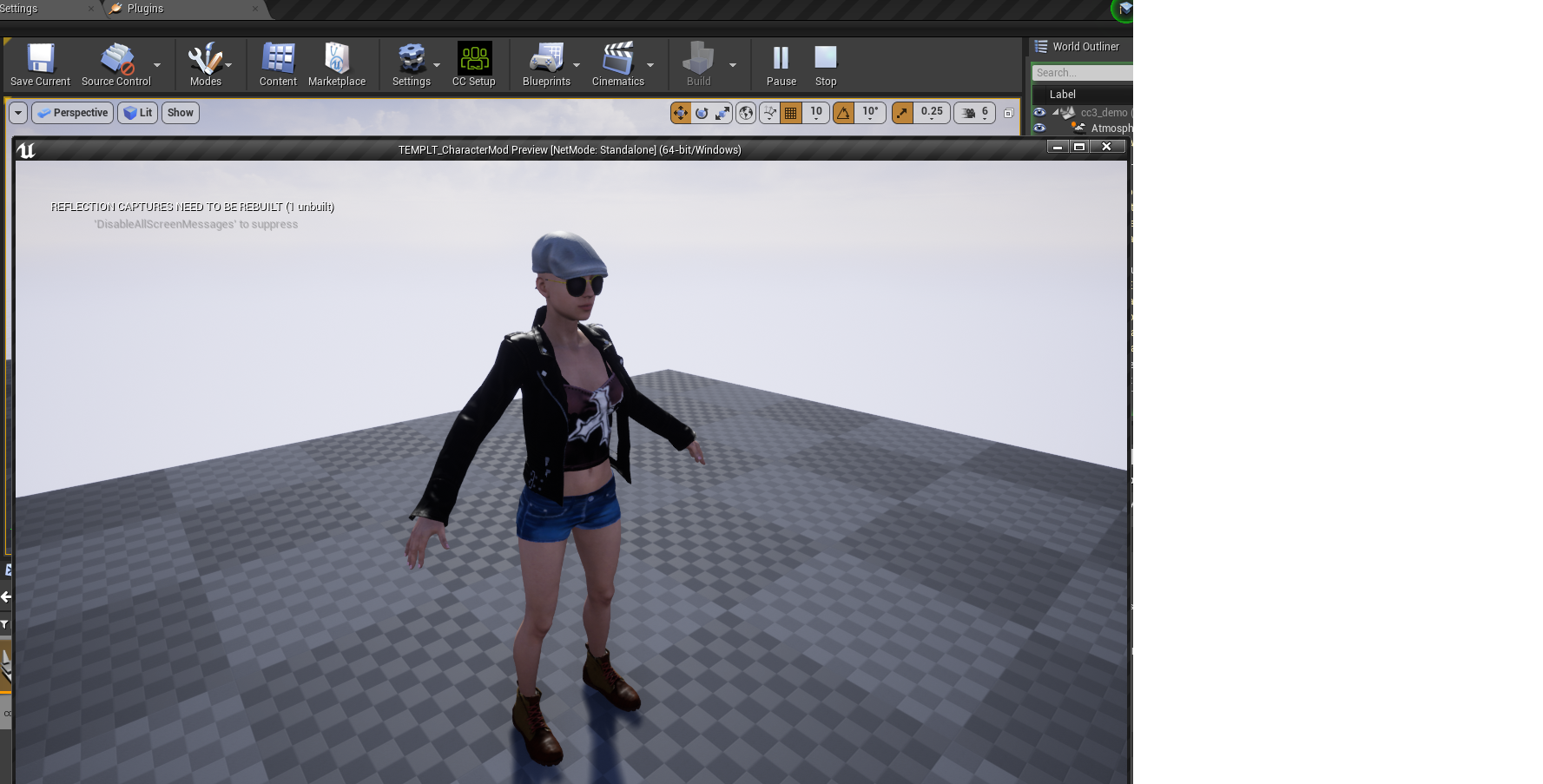
Task: Pause the running preview simulation
Action: 781,64
